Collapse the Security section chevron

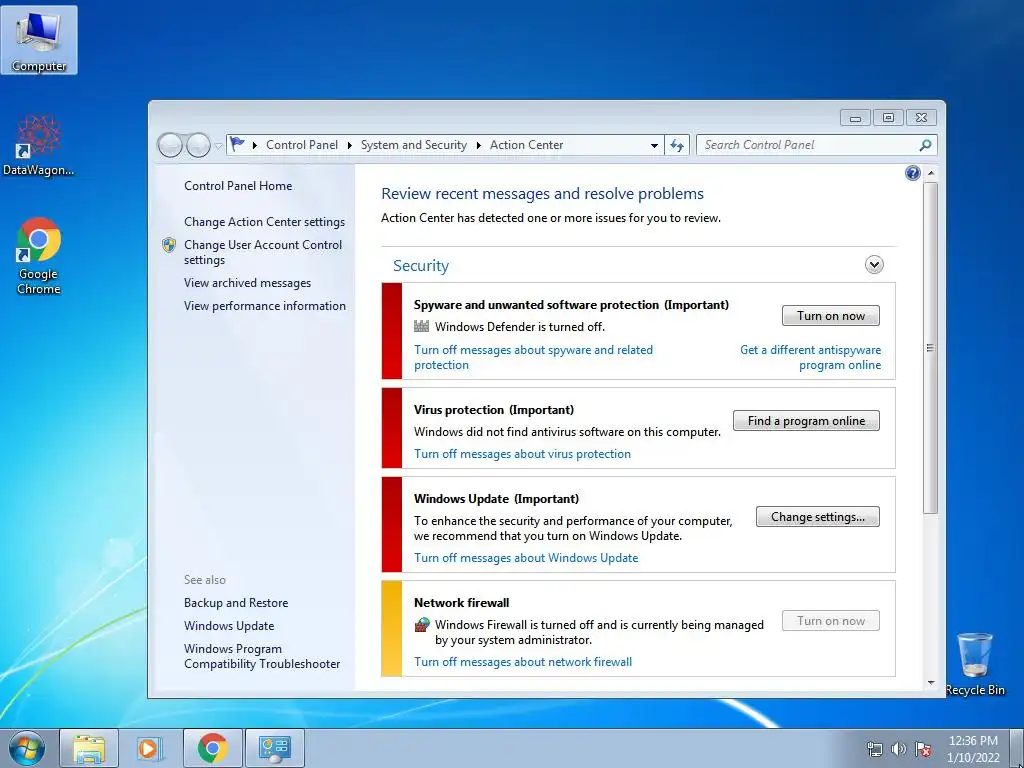[x=874, y=264]
